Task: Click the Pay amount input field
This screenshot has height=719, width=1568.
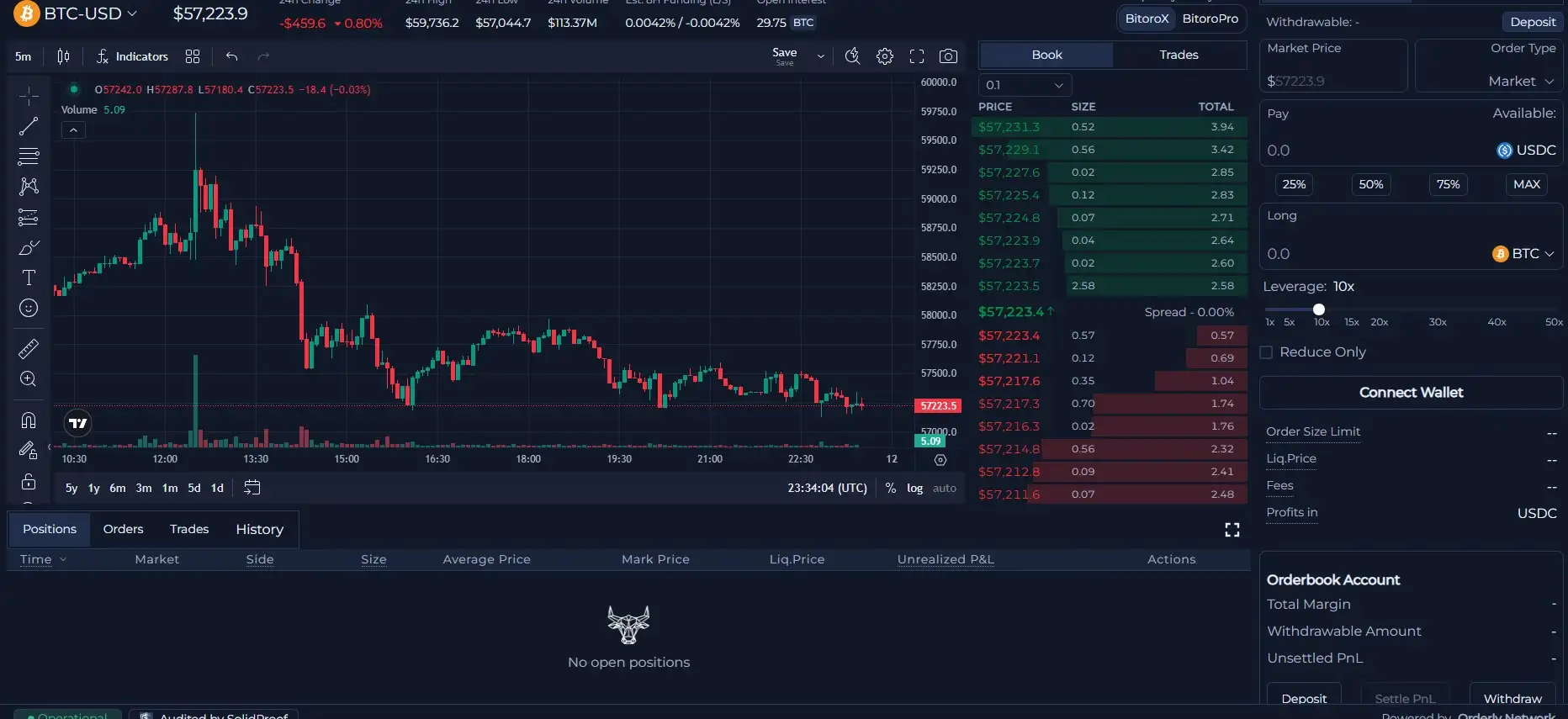Action: (1371, 151)
